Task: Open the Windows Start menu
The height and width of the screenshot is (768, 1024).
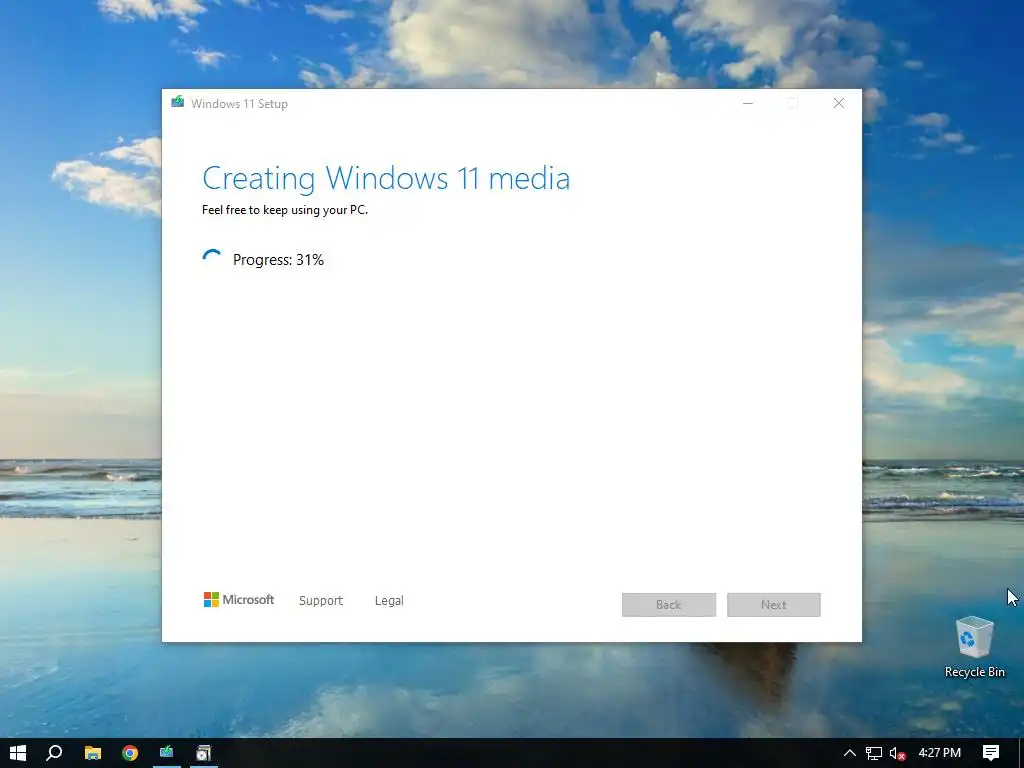Action: pyautogui.click(x=18, y=753)
